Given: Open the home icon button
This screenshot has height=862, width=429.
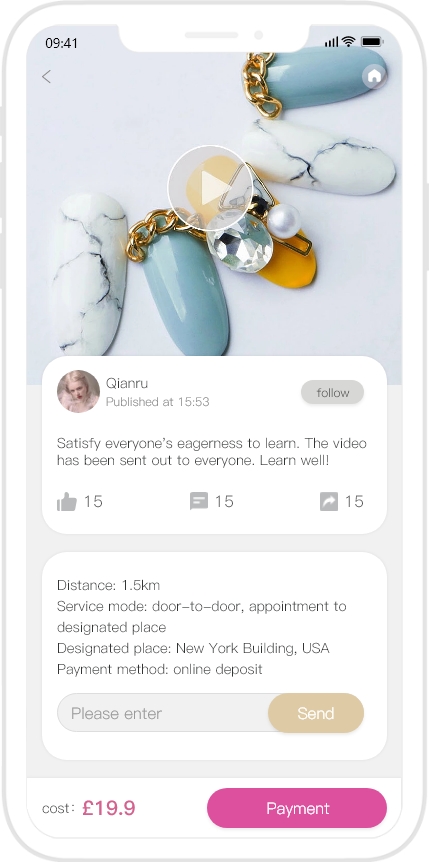Looking at the screenshot, I should [x=375, y=76].
